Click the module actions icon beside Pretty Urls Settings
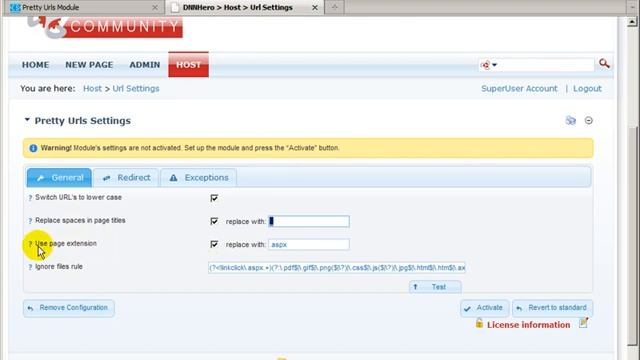The image size is (640, 360). (571, 120)
